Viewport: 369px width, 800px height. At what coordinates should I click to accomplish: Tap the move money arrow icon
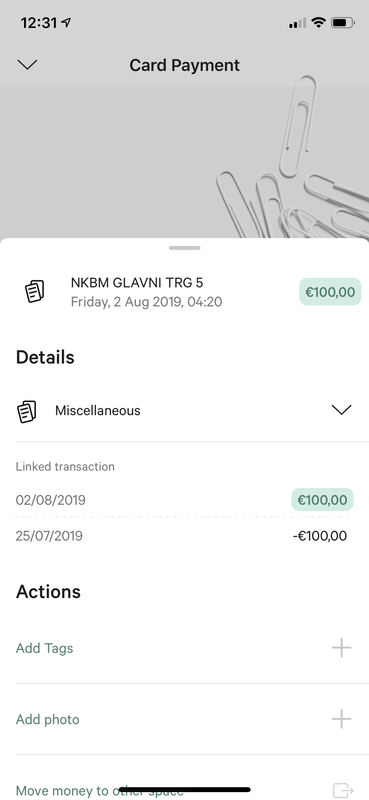click(x=342, y=790)
